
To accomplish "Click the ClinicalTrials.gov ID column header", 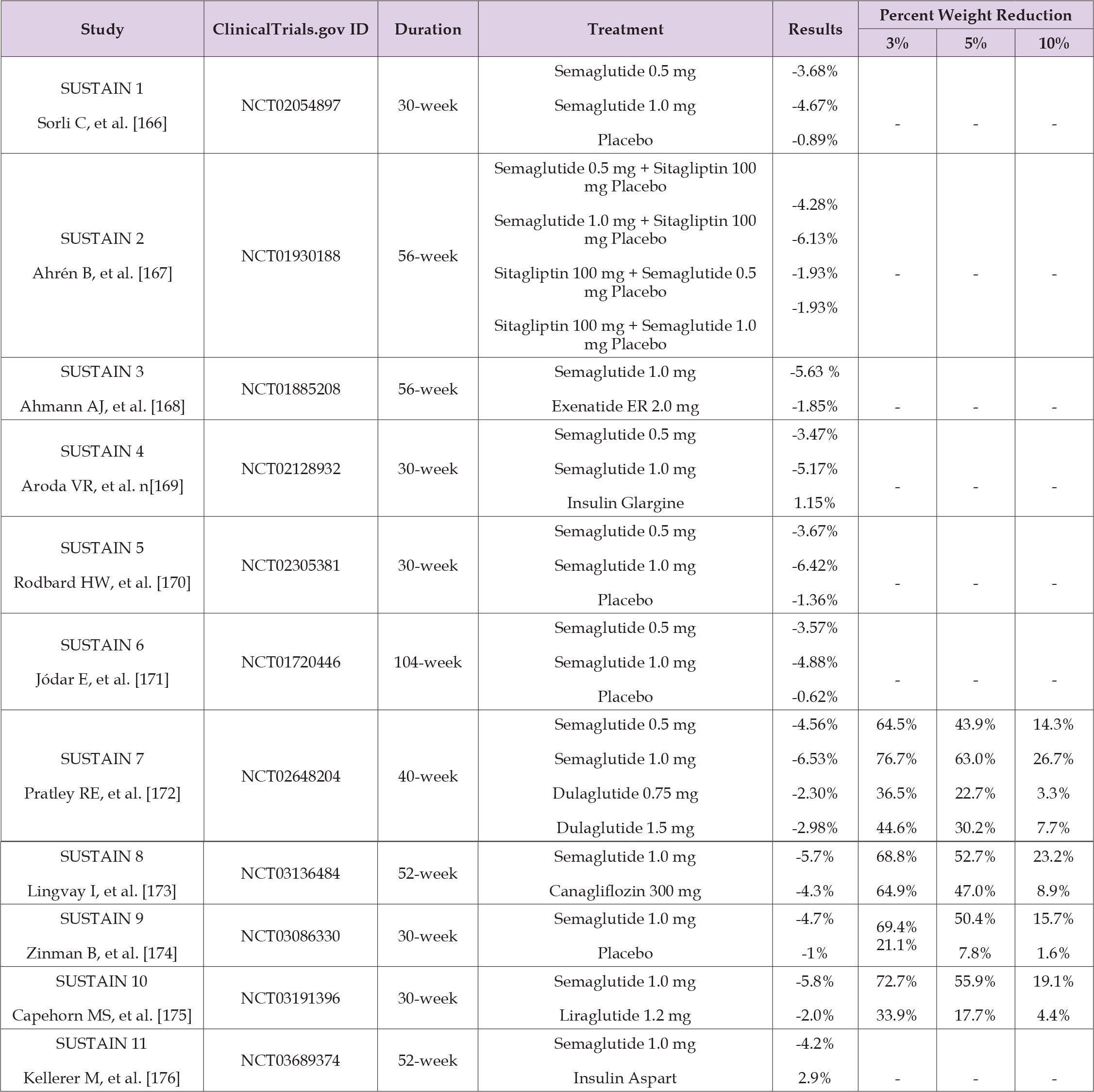I will point(290,30).
